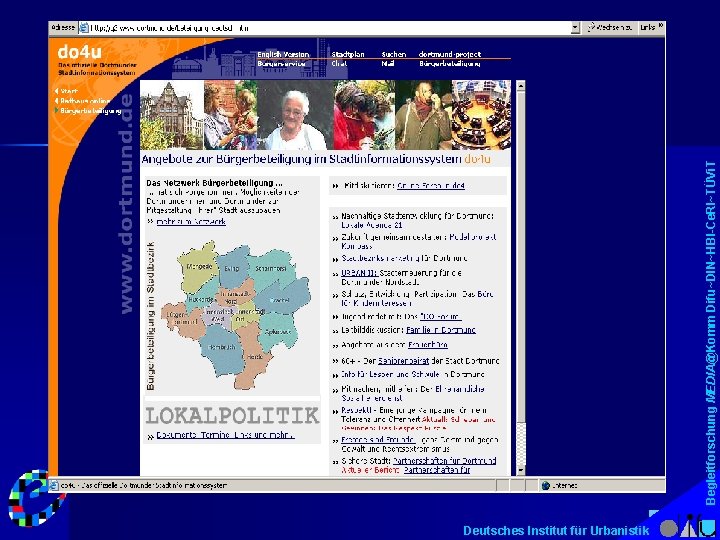Click the 'Wechseln zu' go button
Viewport: 720px width, 540px height.
(610, 28)
